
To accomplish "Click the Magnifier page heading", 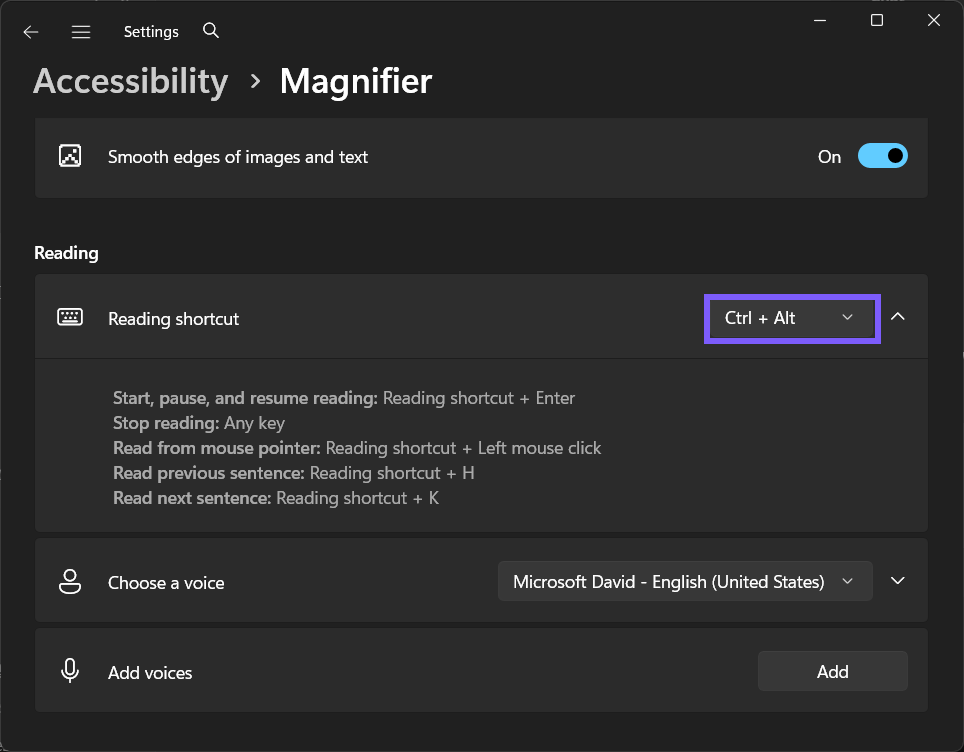I will [x=356, y=81].
